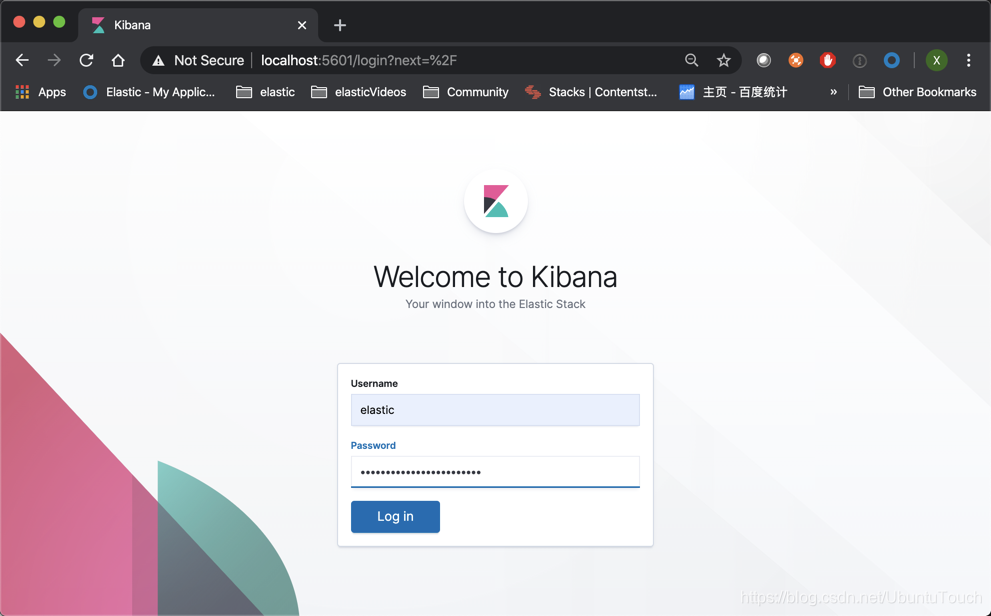The height and width of the screenshot is (616, 991).
Task: Open the 主页 - 百度统计 bookmark
Action: [x=733, y=92]
